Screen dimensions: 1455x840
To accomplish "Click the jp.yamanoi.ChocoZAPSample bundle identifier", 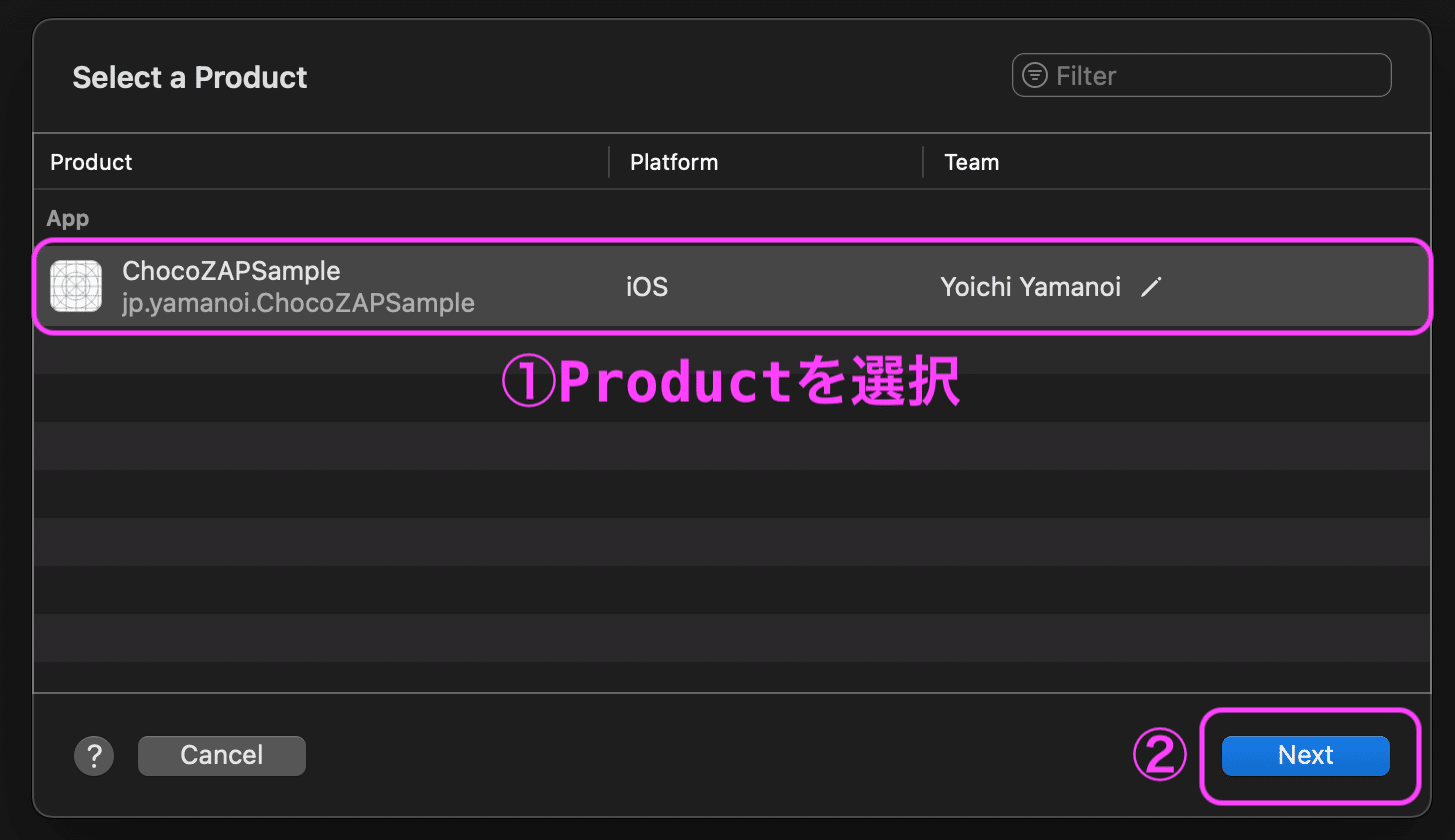I will (x=298, y=303).
